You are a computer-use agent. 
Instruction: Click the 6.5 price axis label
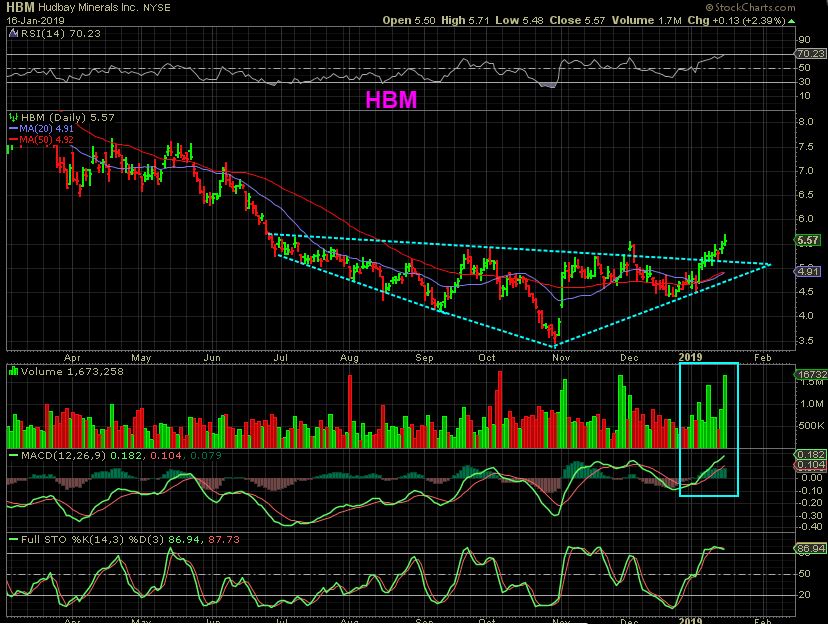[x=806, y=194]
